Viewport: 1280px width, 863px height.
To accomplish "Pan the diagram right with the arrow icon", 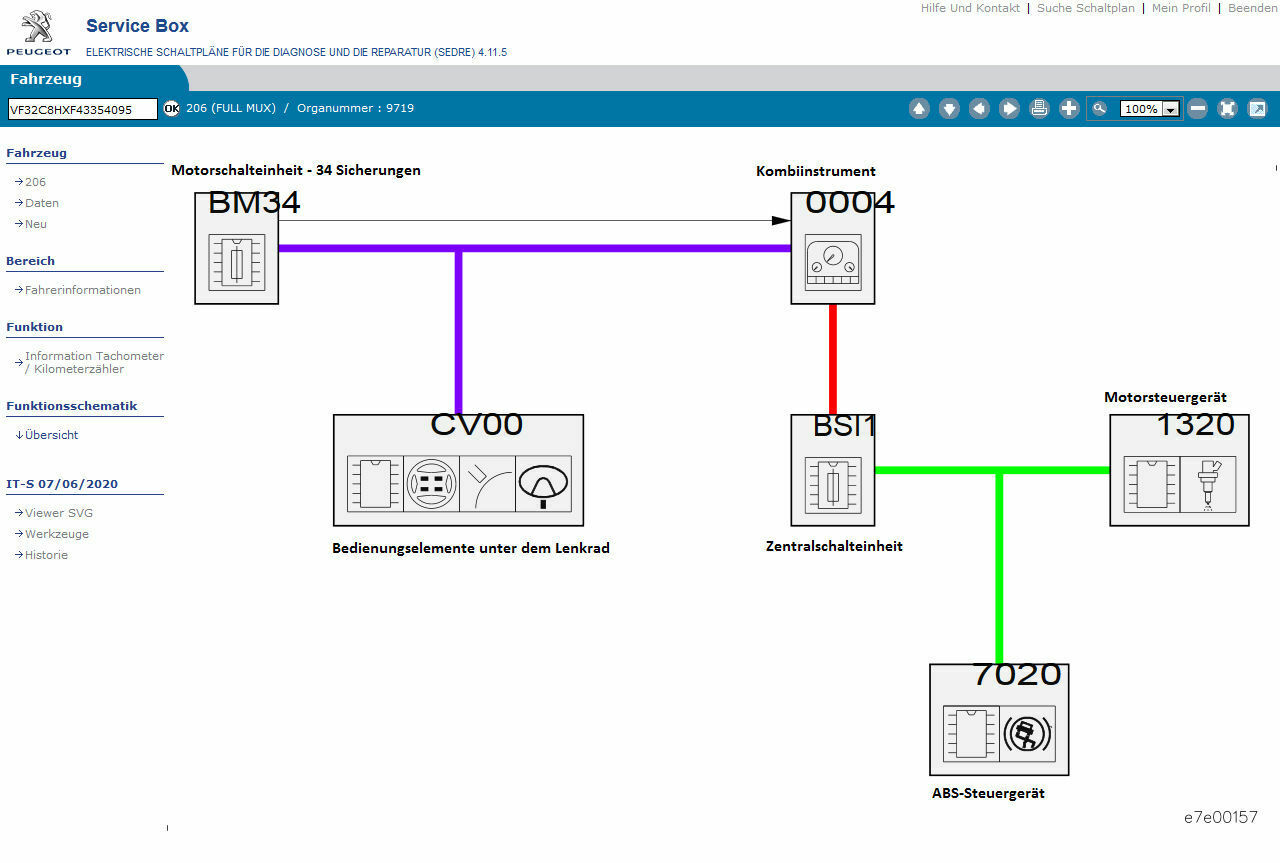I will (x=1009, y=109).
